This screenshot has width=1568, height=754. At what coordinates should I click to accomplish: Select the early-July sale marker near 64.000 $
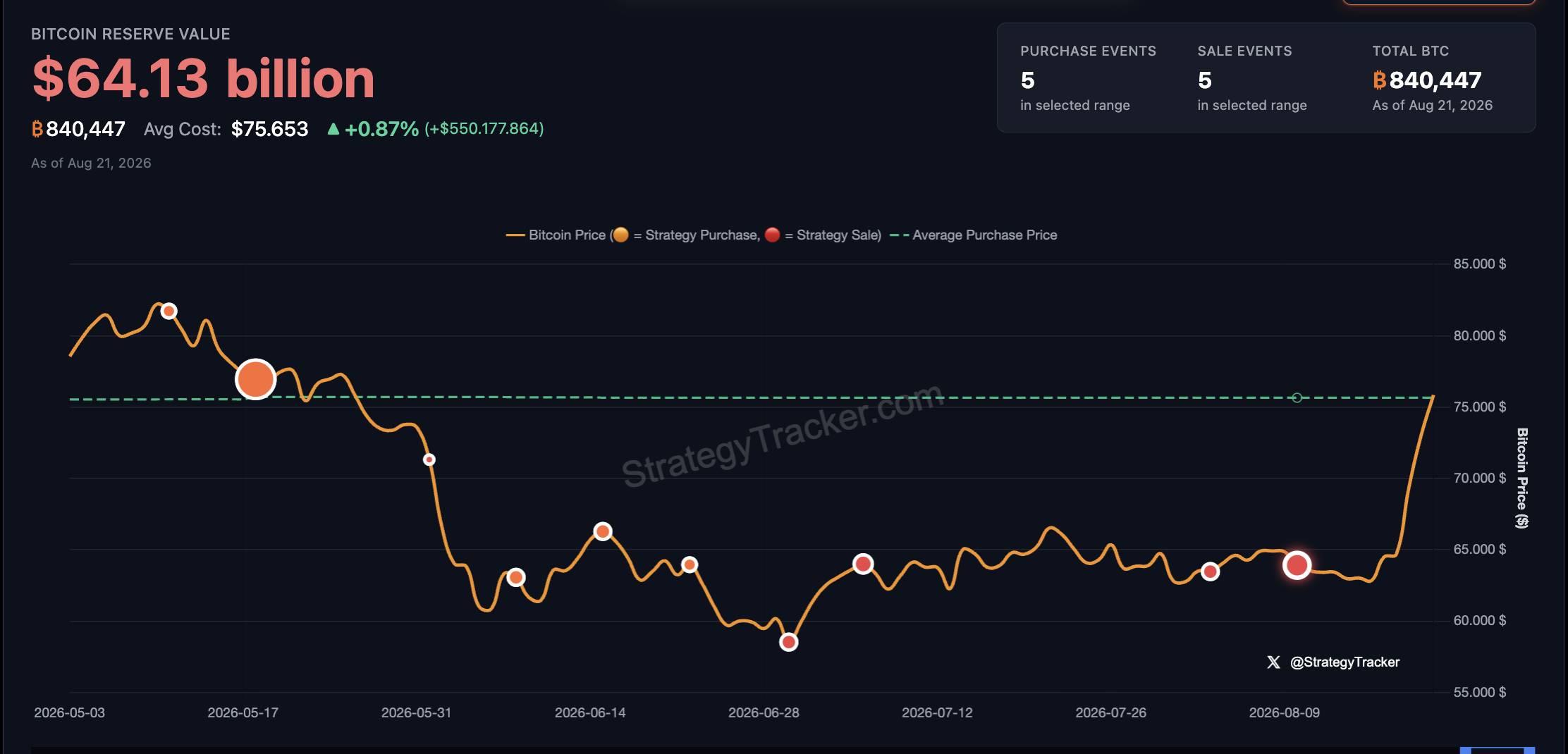point(863,564)
